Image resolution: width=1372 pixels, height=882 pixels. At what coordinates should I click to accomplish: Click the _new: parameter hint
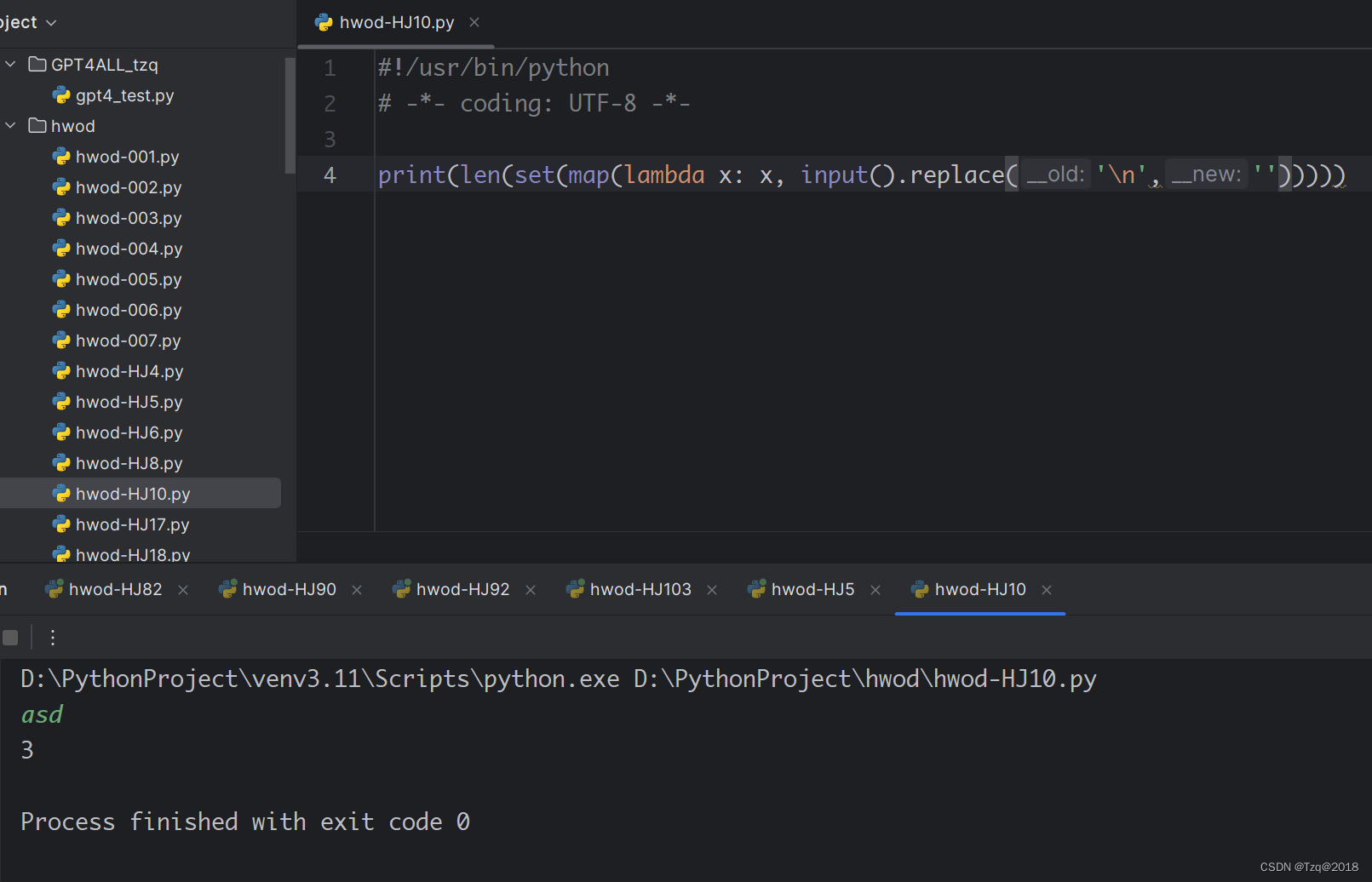[x=1206, y=175]
